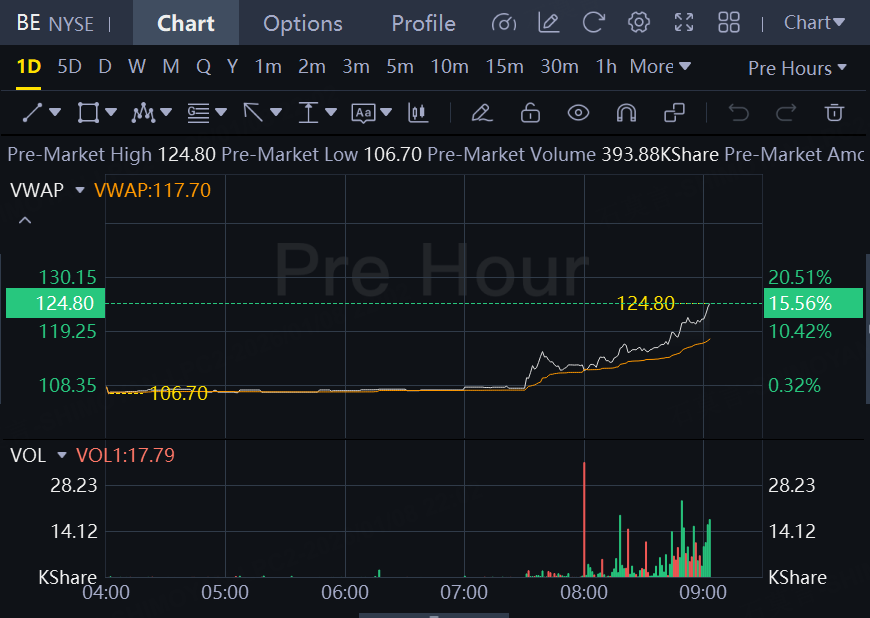This screenshot has width=870, height=618.
Task: Switch to 2m interval
Action: point(312,67)
